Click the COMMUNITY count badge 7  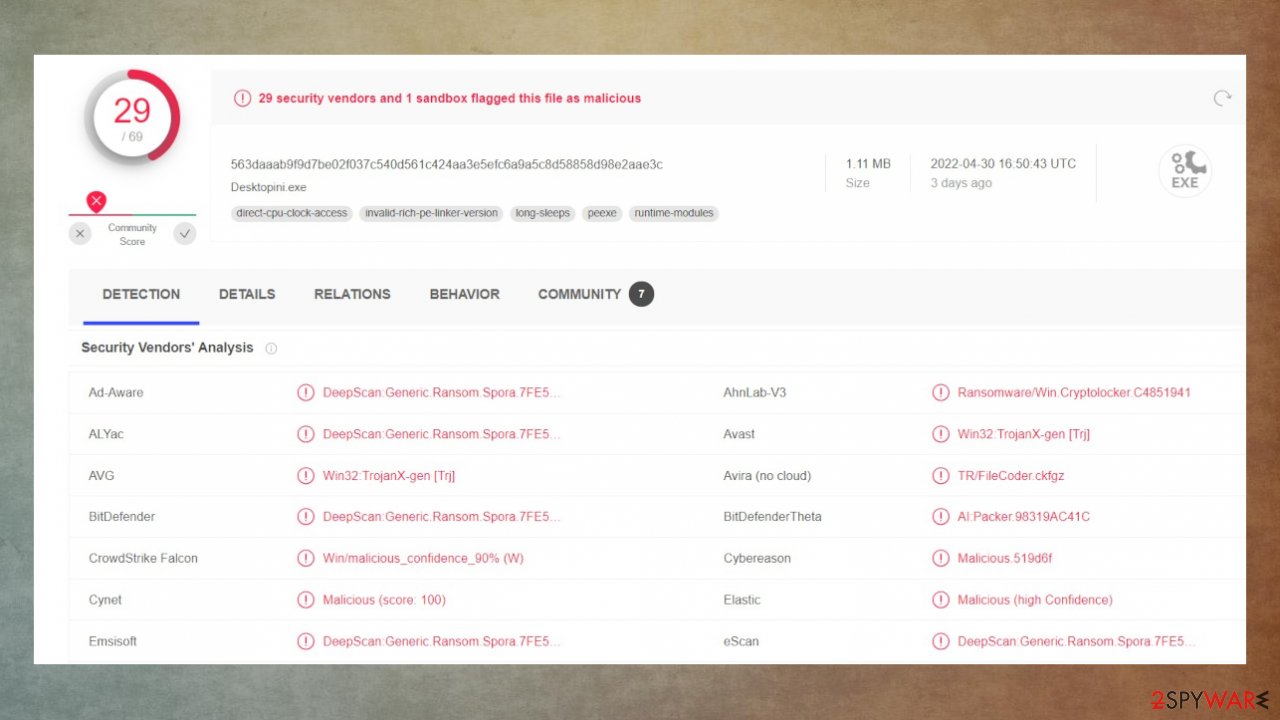click(x=641, y=294)
